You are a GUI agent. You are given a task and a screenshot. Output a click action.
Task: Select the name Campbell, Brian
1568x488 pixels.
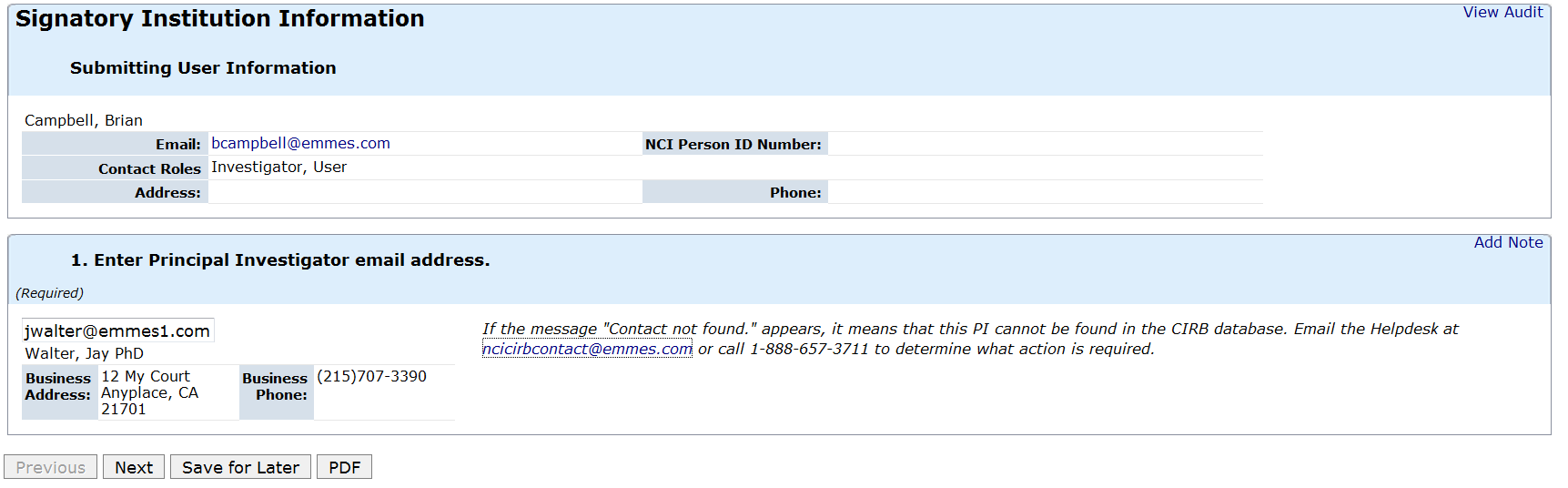84,121
